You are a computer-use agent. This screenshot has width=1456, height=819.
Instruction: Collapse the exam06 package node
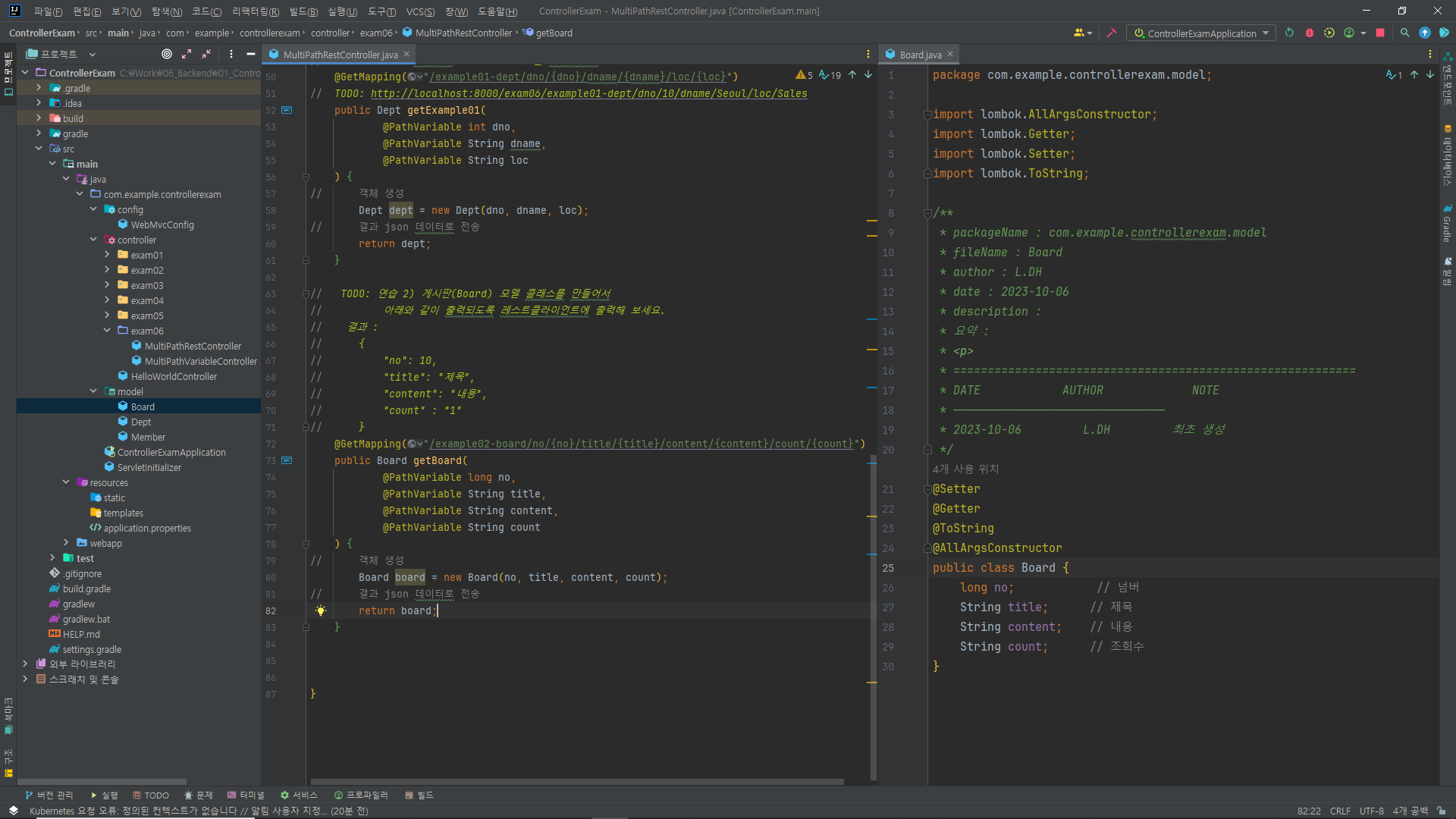click(x=107, y=331)
